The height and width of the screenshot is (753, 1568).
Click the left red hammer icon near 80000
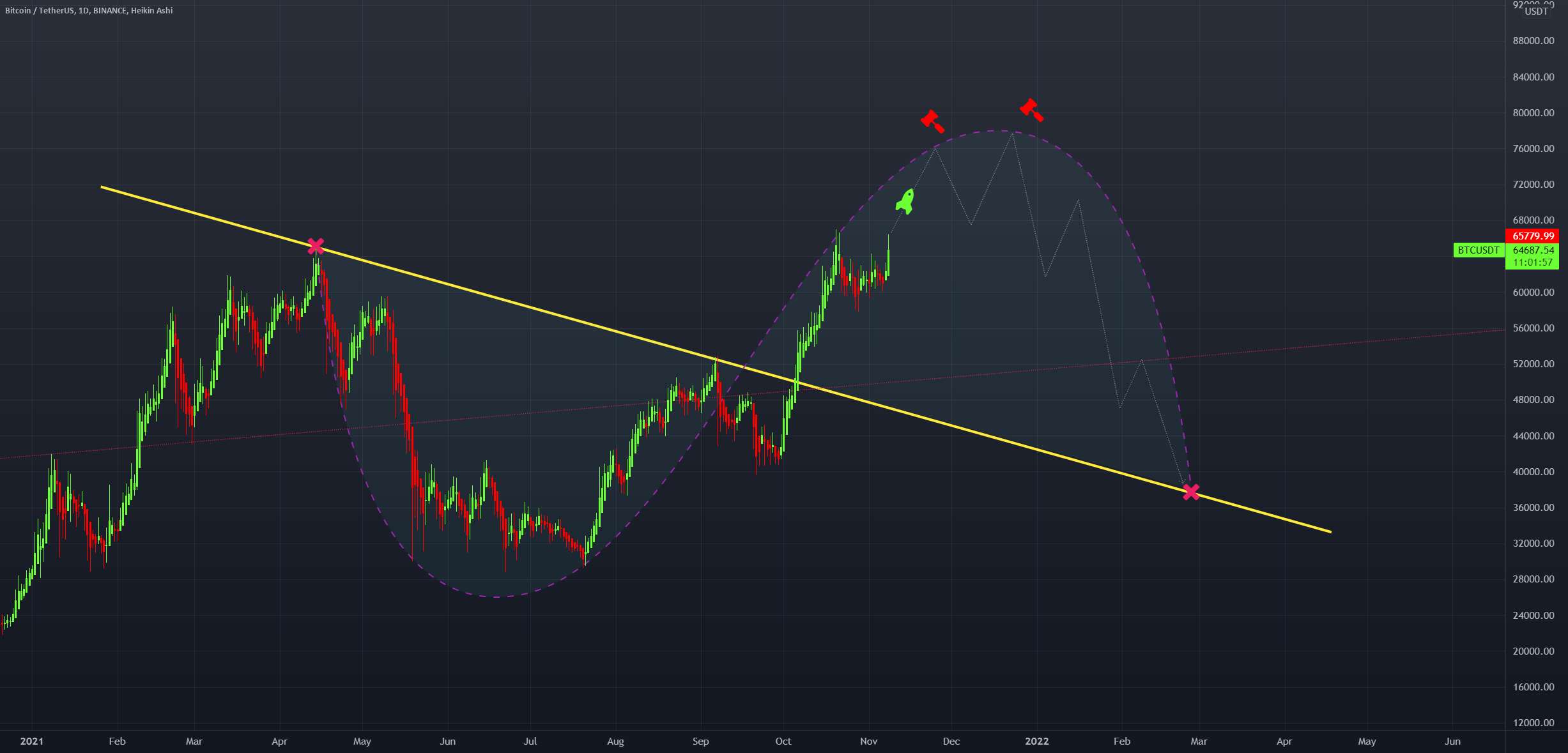click(x=932, y=121)
